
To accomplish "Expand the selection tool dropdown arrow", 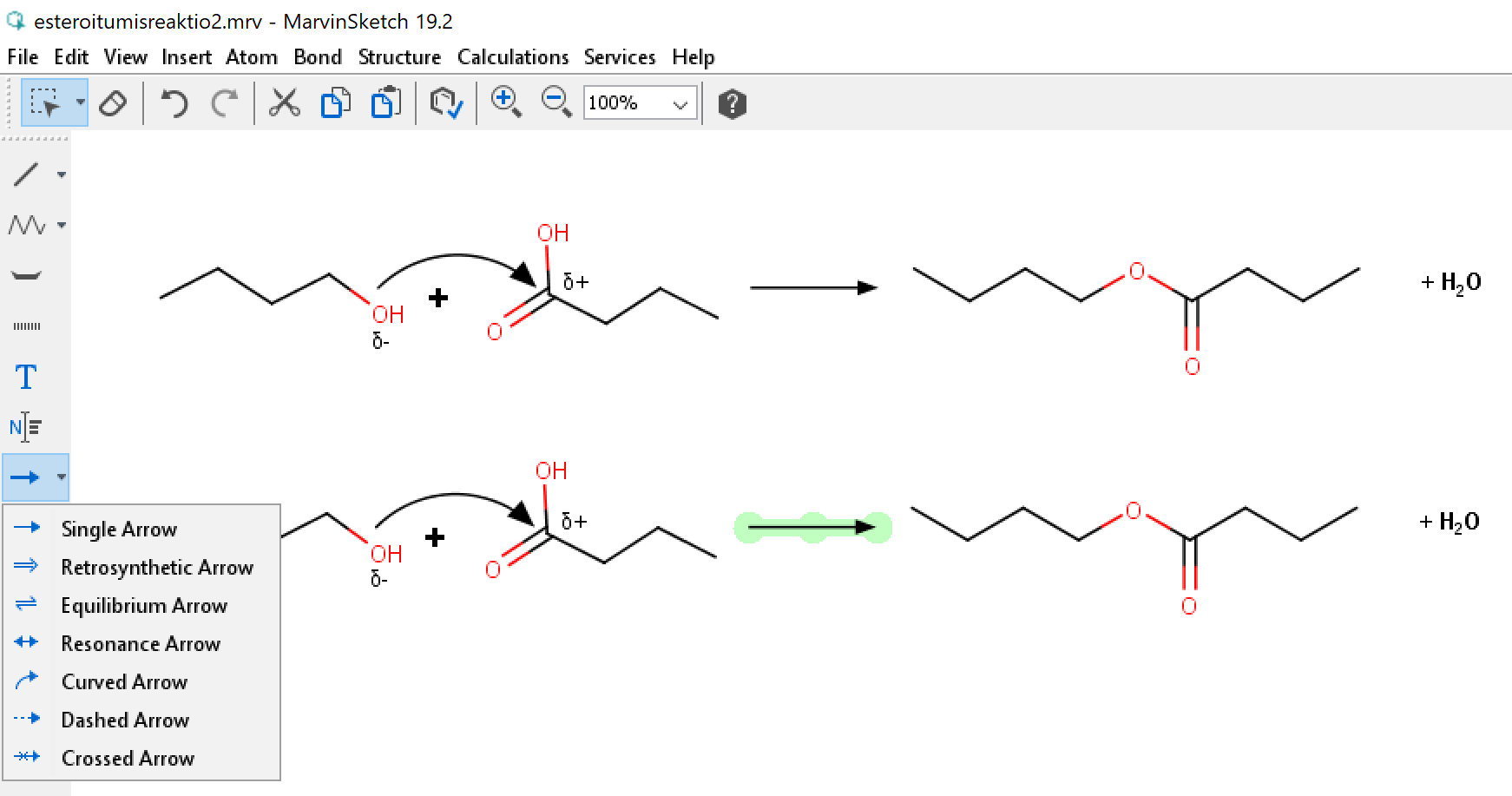I will pyautogui.click(x=80, y=102).
